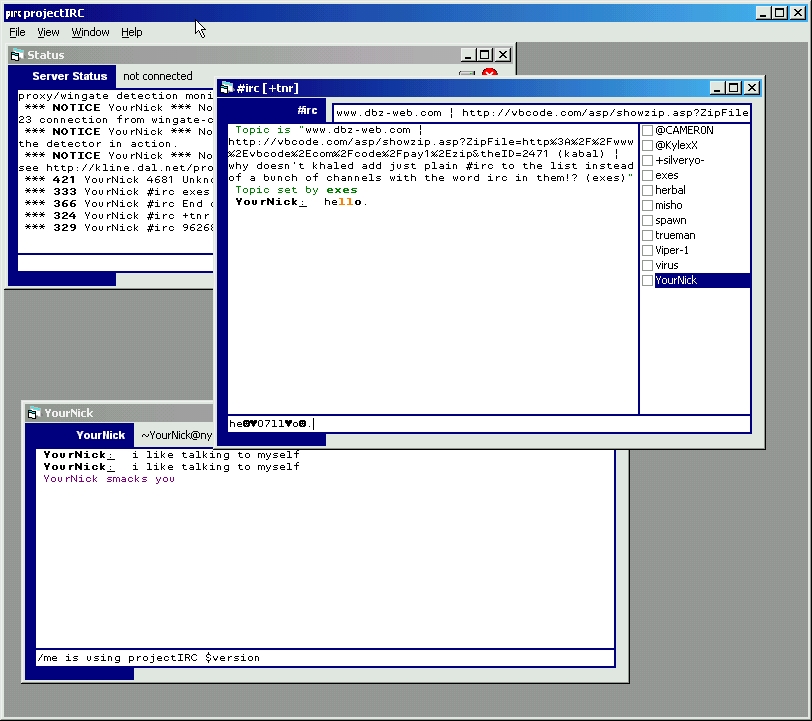Select the Server Status tab label
This screenshot has height=721, width=812.
pos(69,76)
